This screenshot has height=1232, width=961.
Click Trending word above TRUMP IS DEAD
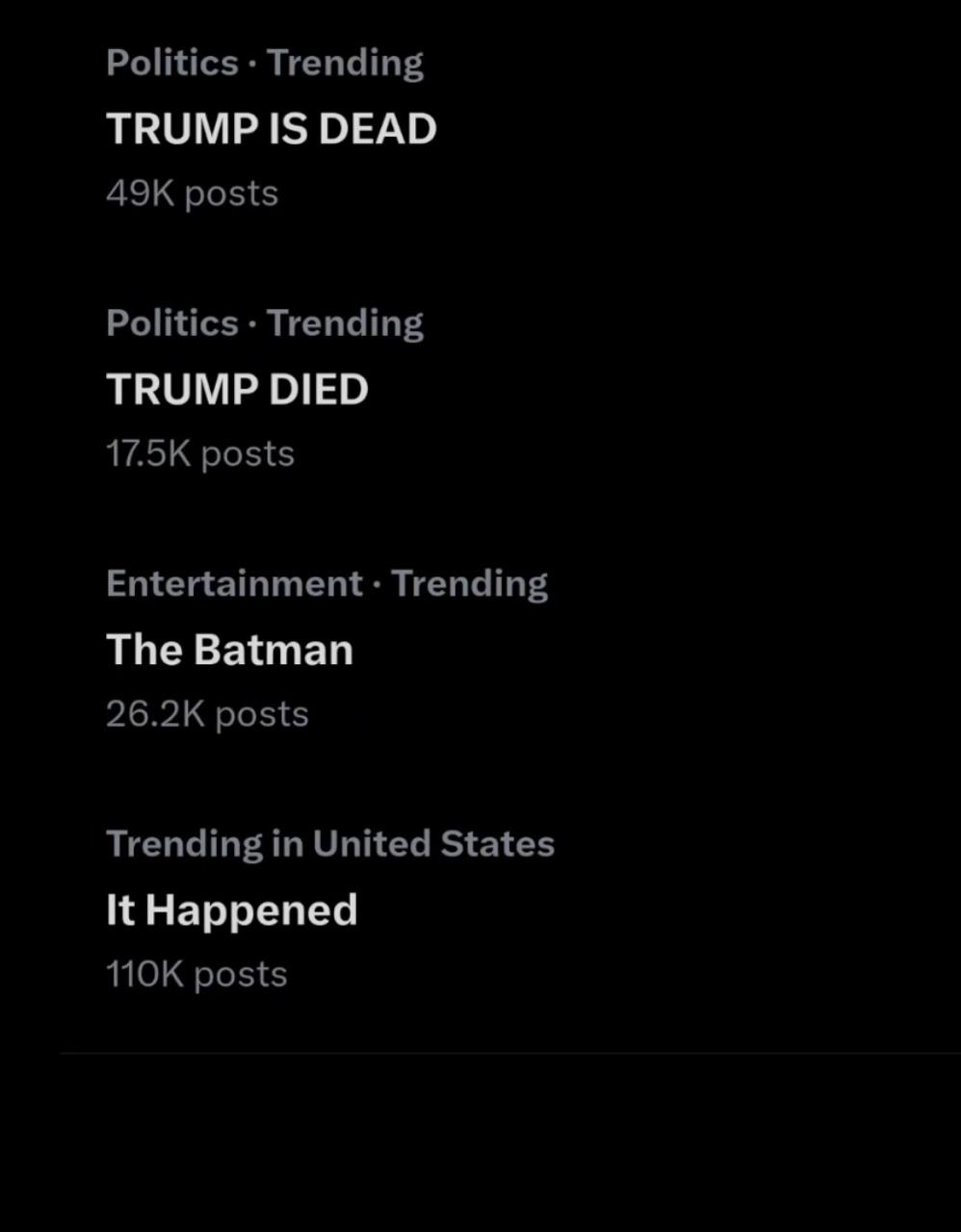pyautogui.click(x=345, y=64)
